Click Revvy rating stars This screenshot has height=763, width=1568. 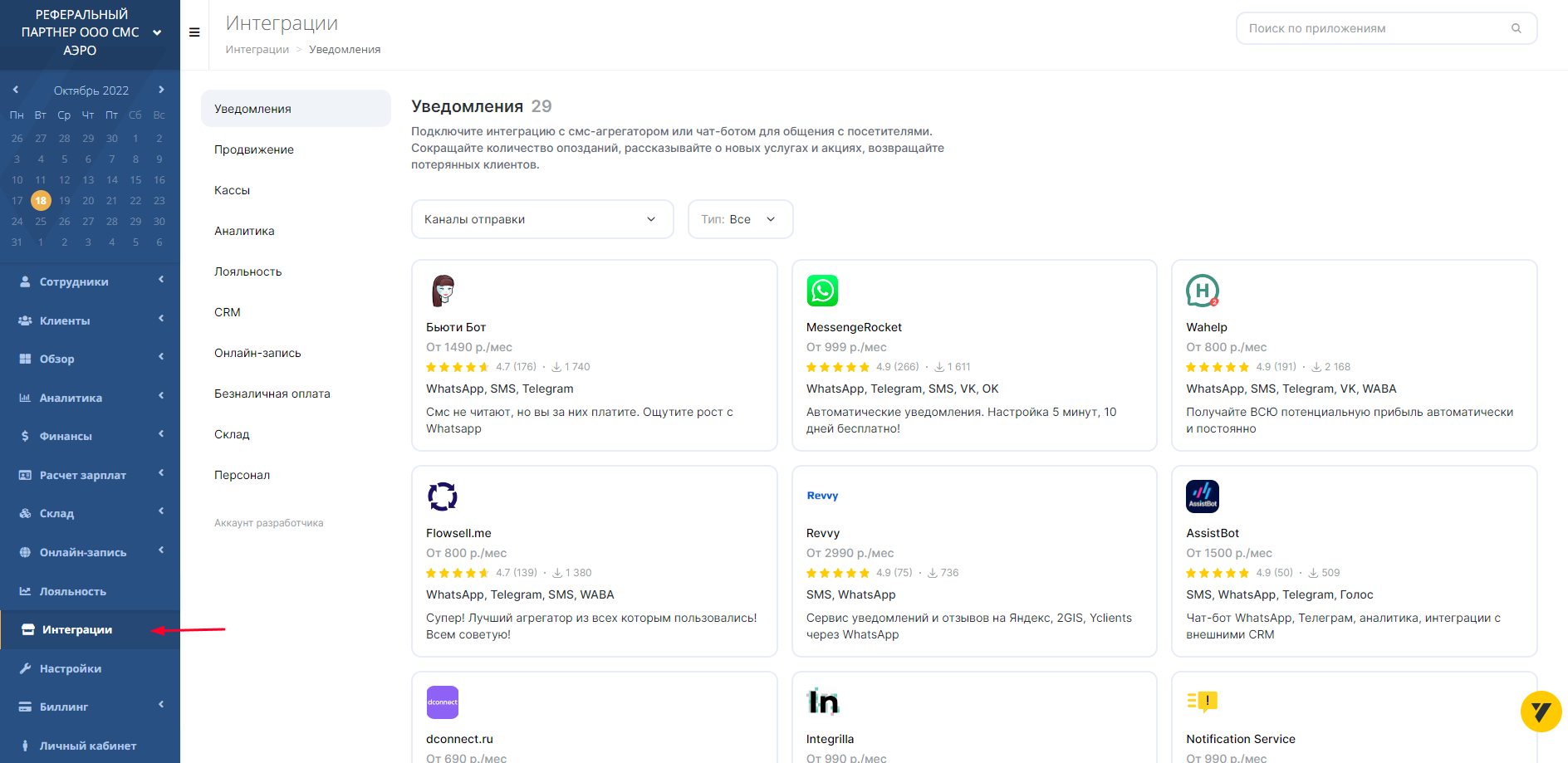[837, 573]
